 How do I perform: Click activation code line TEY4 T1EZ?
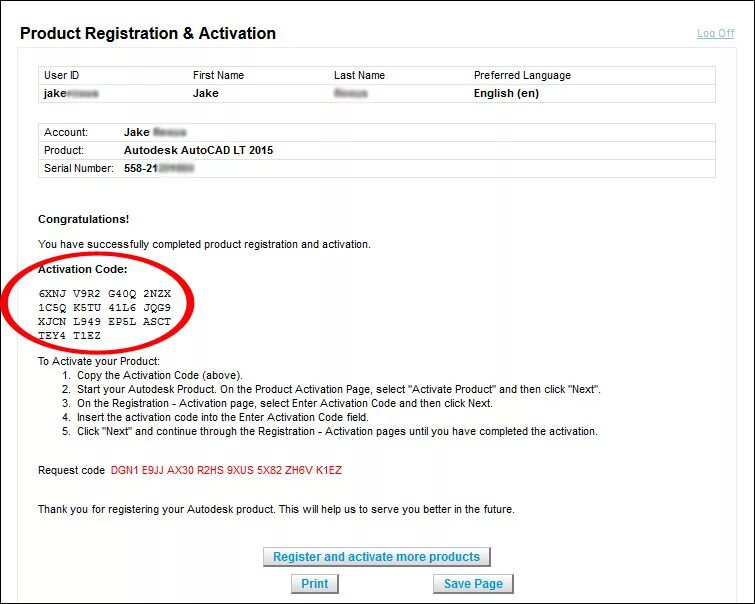(x=69, y=336)
